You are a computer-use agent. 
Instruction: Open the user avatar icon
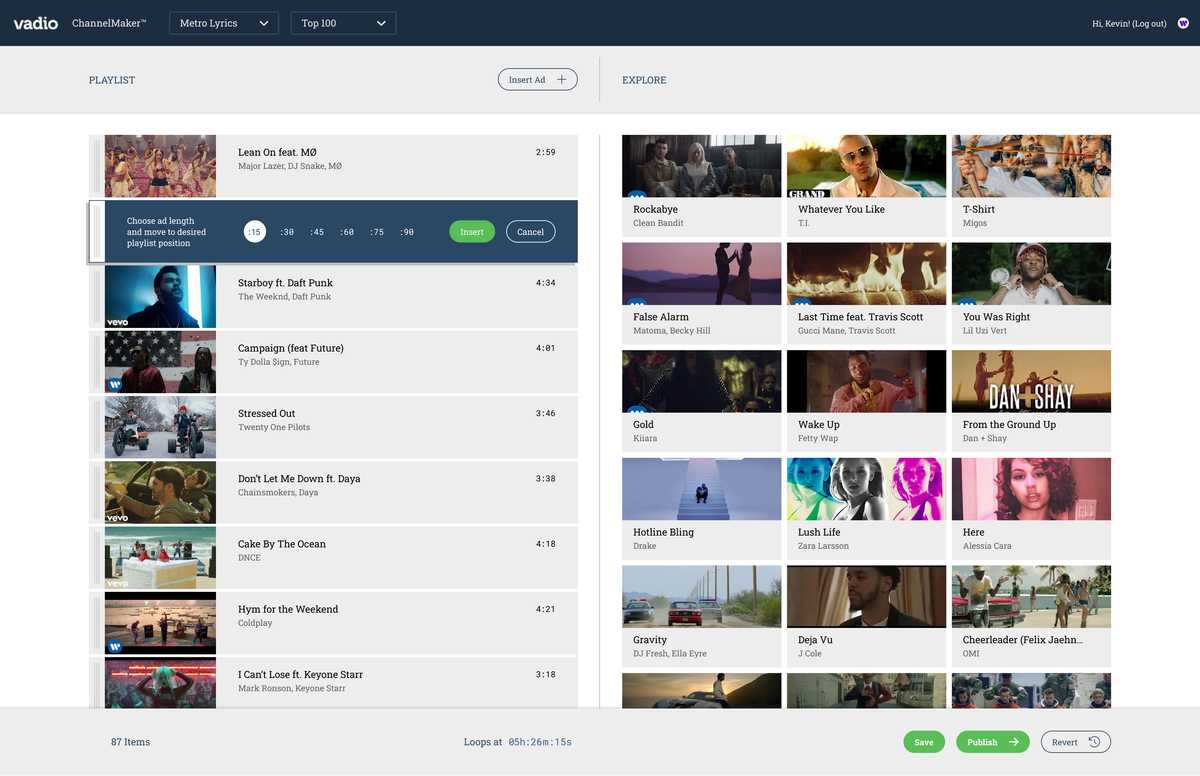(1183, 23)
